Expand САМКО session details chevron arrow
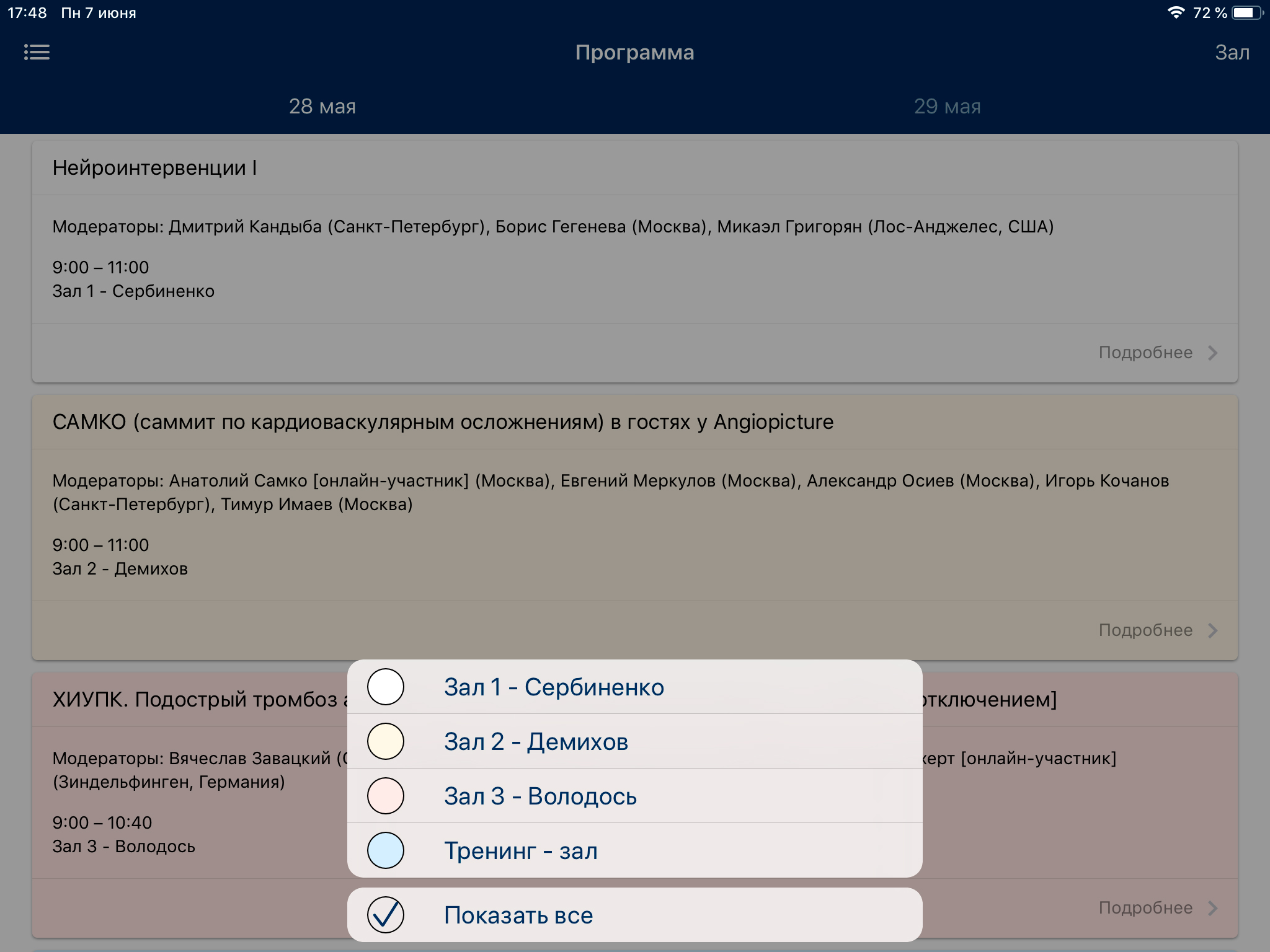The height and width of the screenshot is (952, 1270). click(1213, 630)
